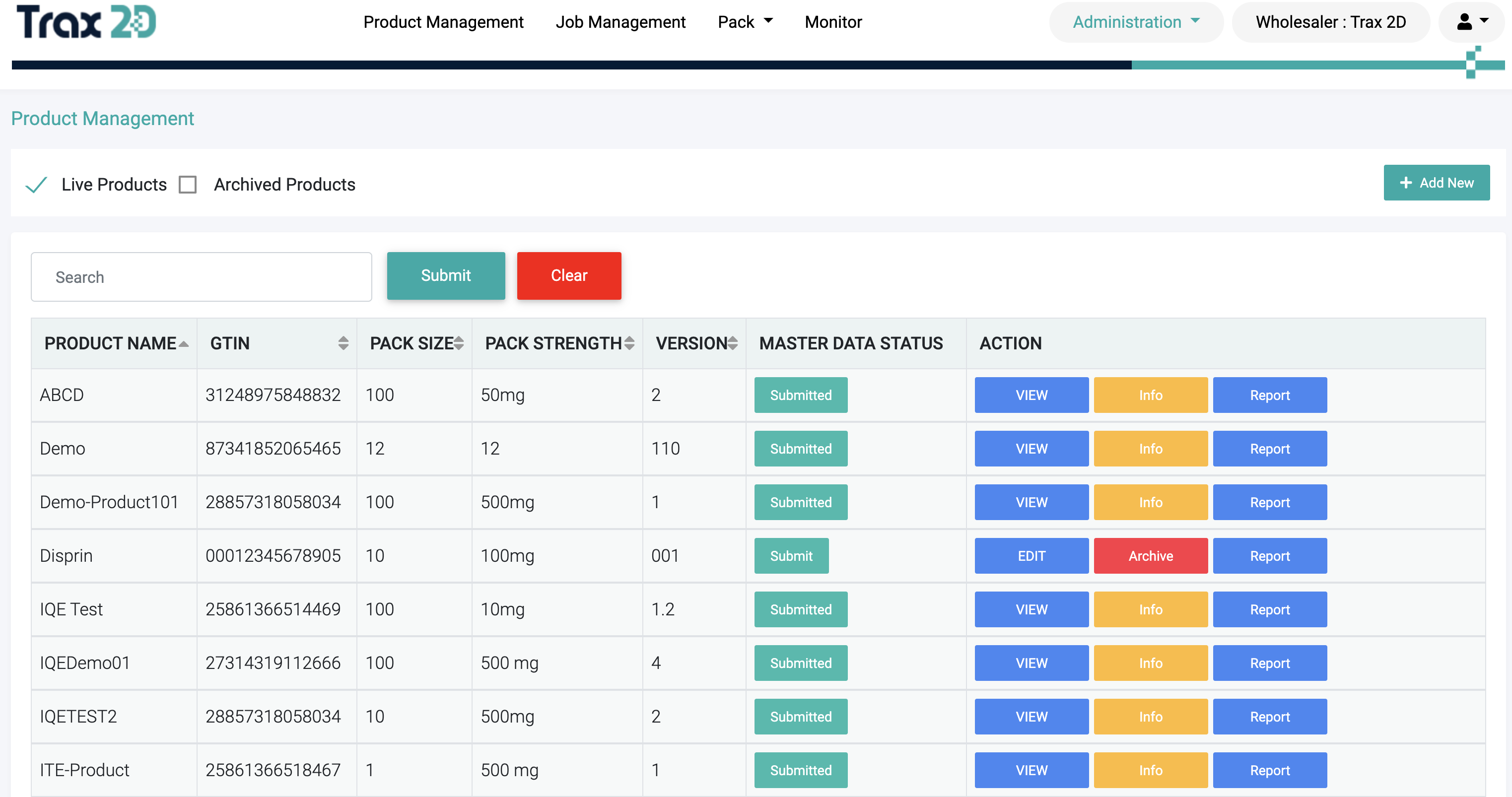The height and width of the screenshot is (797, 1512).
Task: Sort table by Version arrows
Action: click(733, 343)
